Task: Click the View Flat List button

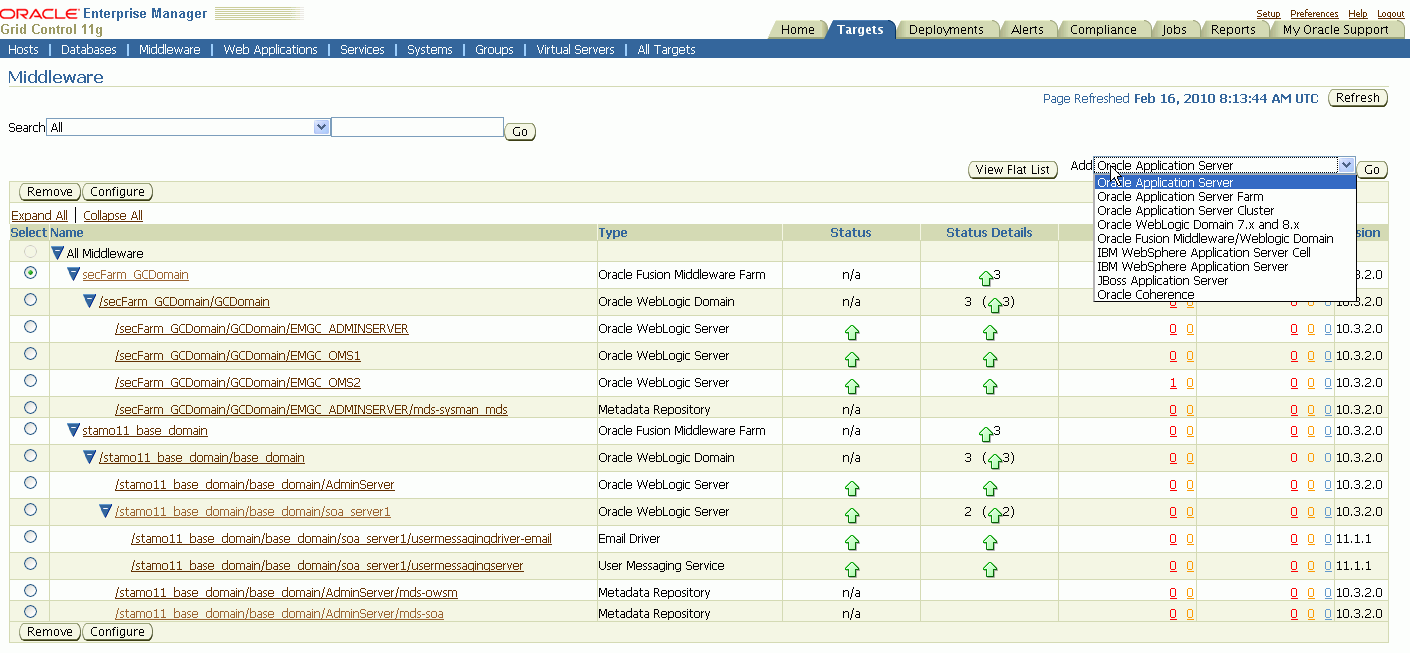Action: pyautogui.click(x=1013, y=170)
